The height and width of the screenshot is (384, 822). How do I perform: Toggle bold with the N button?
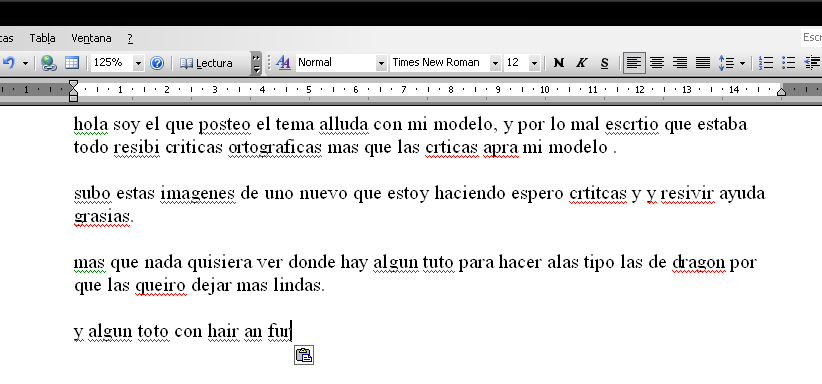point(559,63)
